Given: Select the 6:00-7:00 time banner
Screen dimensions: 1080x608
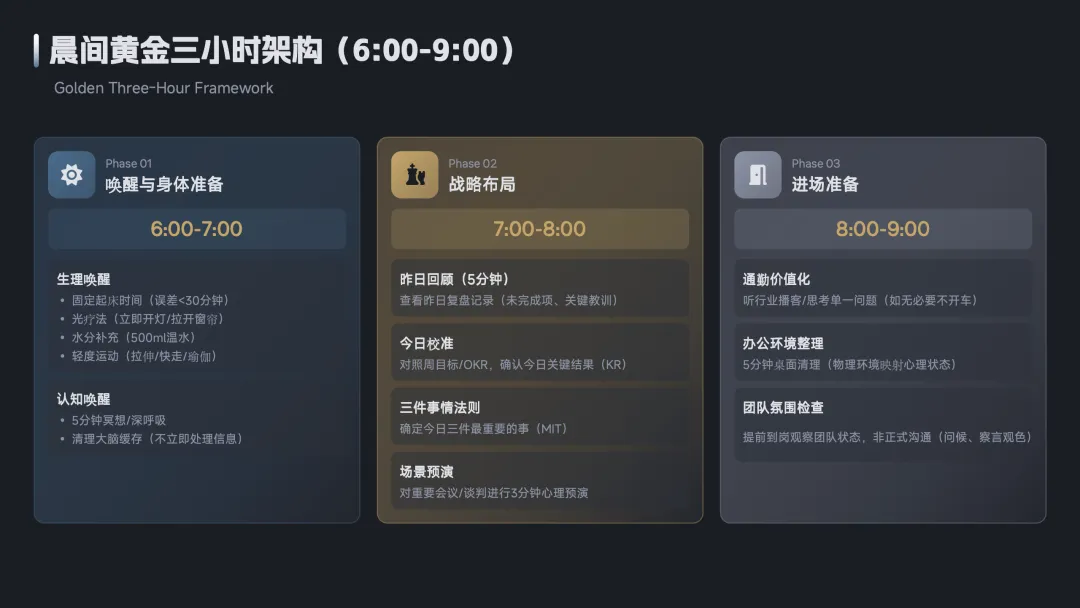Looking at the screenshot, I should pyautogui.click(x=197, y=229).
